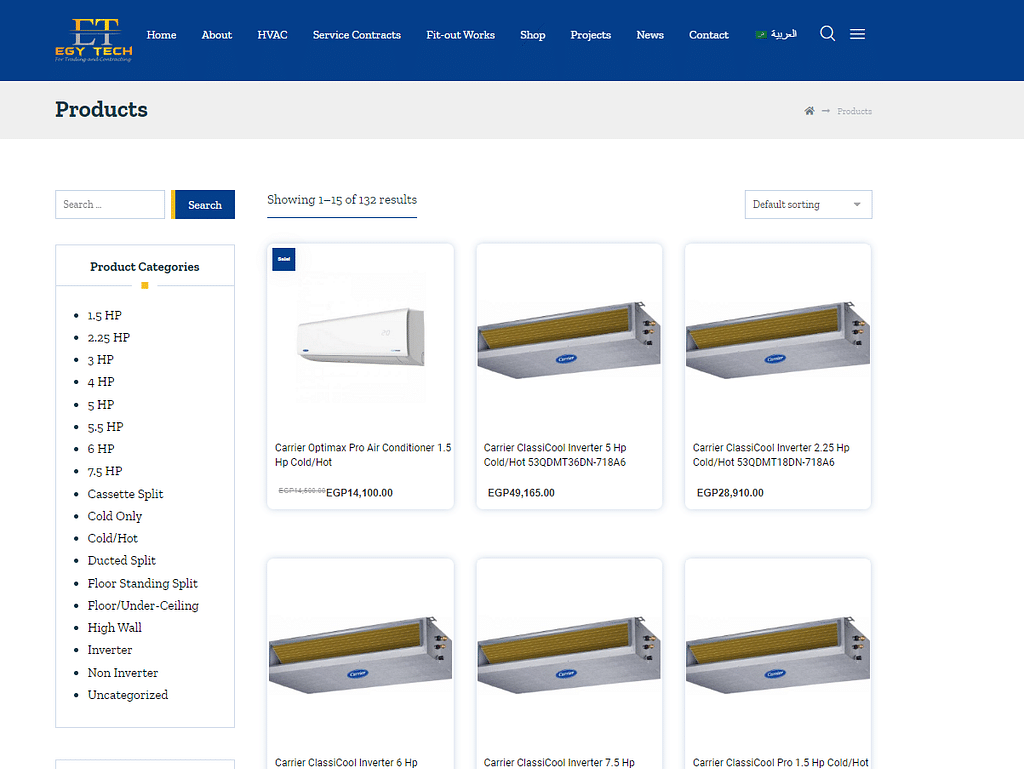Click the home icon in breadcrumb
This screenshot has width=1024, height=769.
809,111
